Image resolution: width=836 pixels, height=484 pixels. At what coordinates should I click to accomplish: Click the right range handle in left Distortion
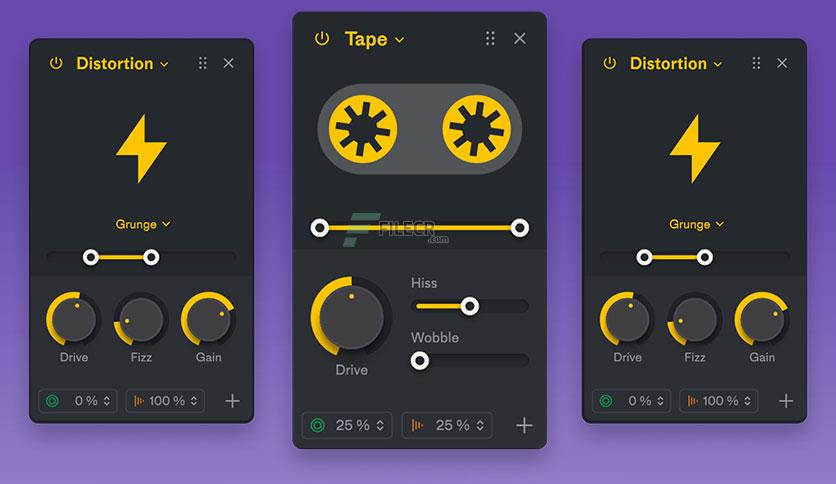(x=151, y=257)
